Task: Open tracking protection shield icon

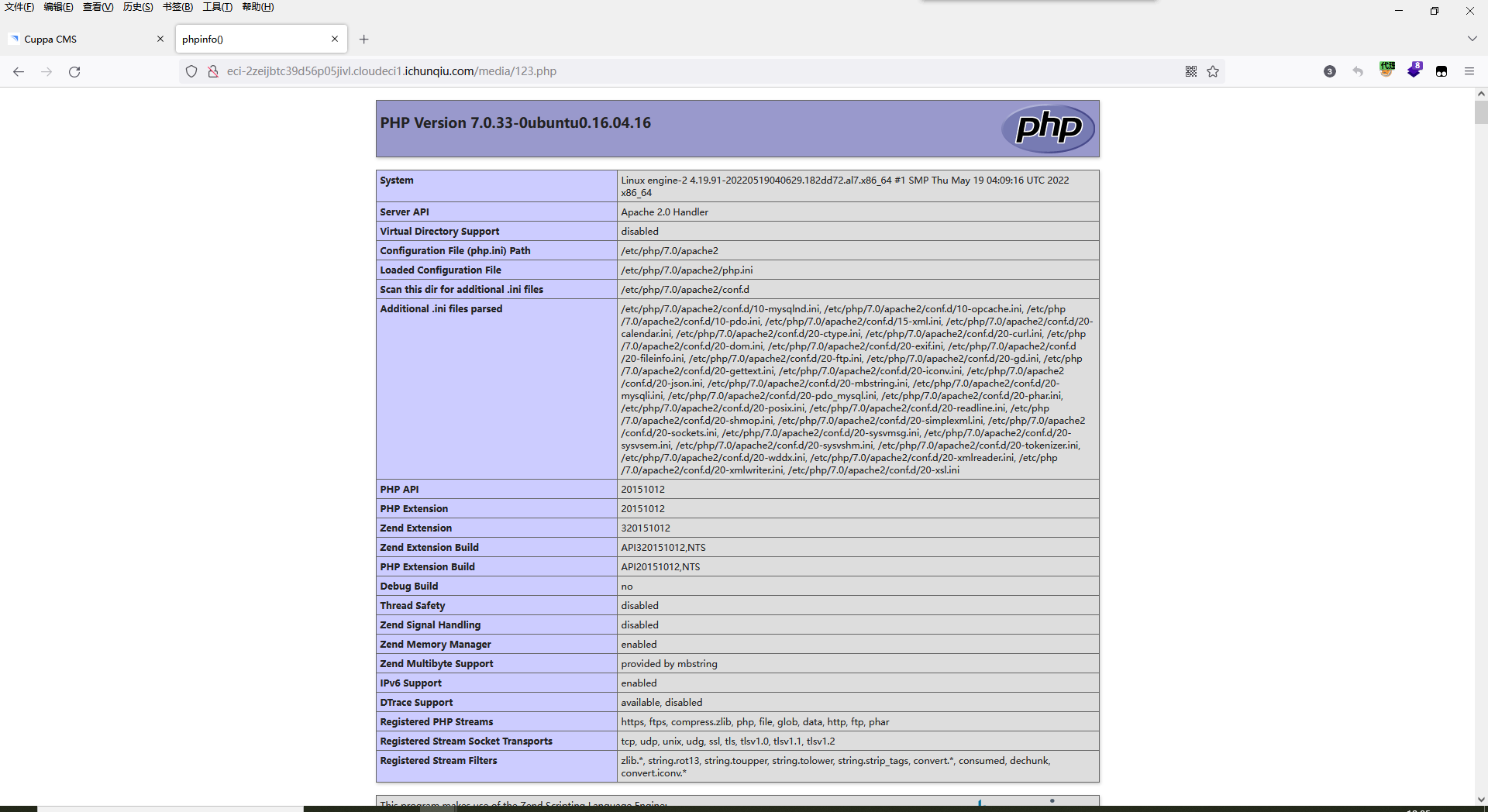Action: 191,71
